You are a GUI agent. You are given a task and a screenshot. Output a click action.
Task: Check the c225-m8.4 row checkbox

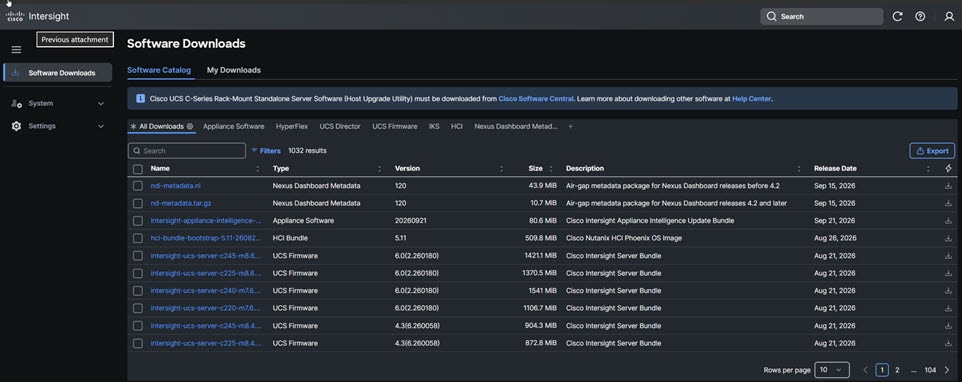point(137,343)
